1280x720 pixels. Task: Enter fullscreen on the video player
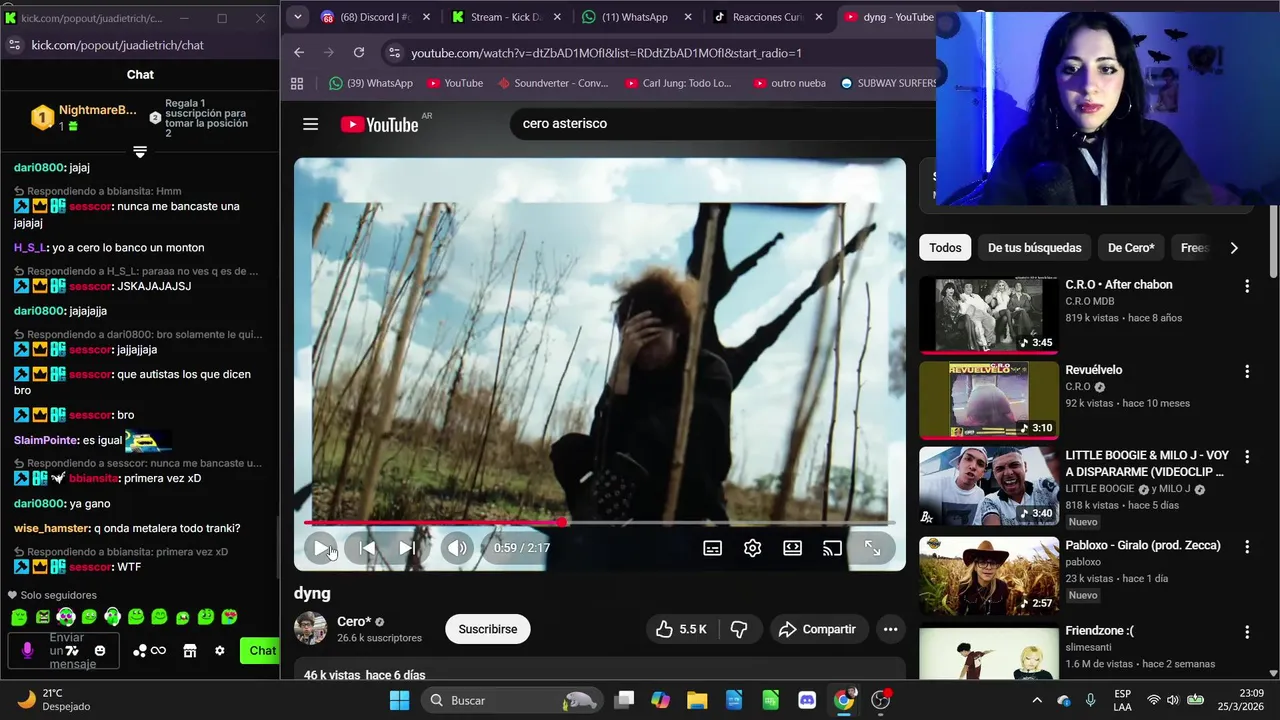point(873,548)
